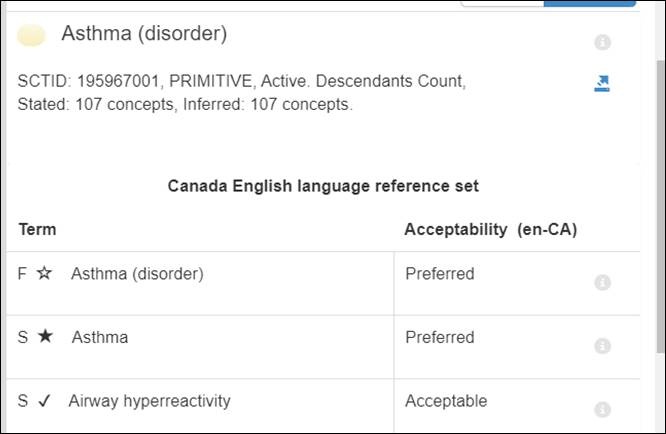Click the blue button at top right
666x434 pixels.
(590, 3)
